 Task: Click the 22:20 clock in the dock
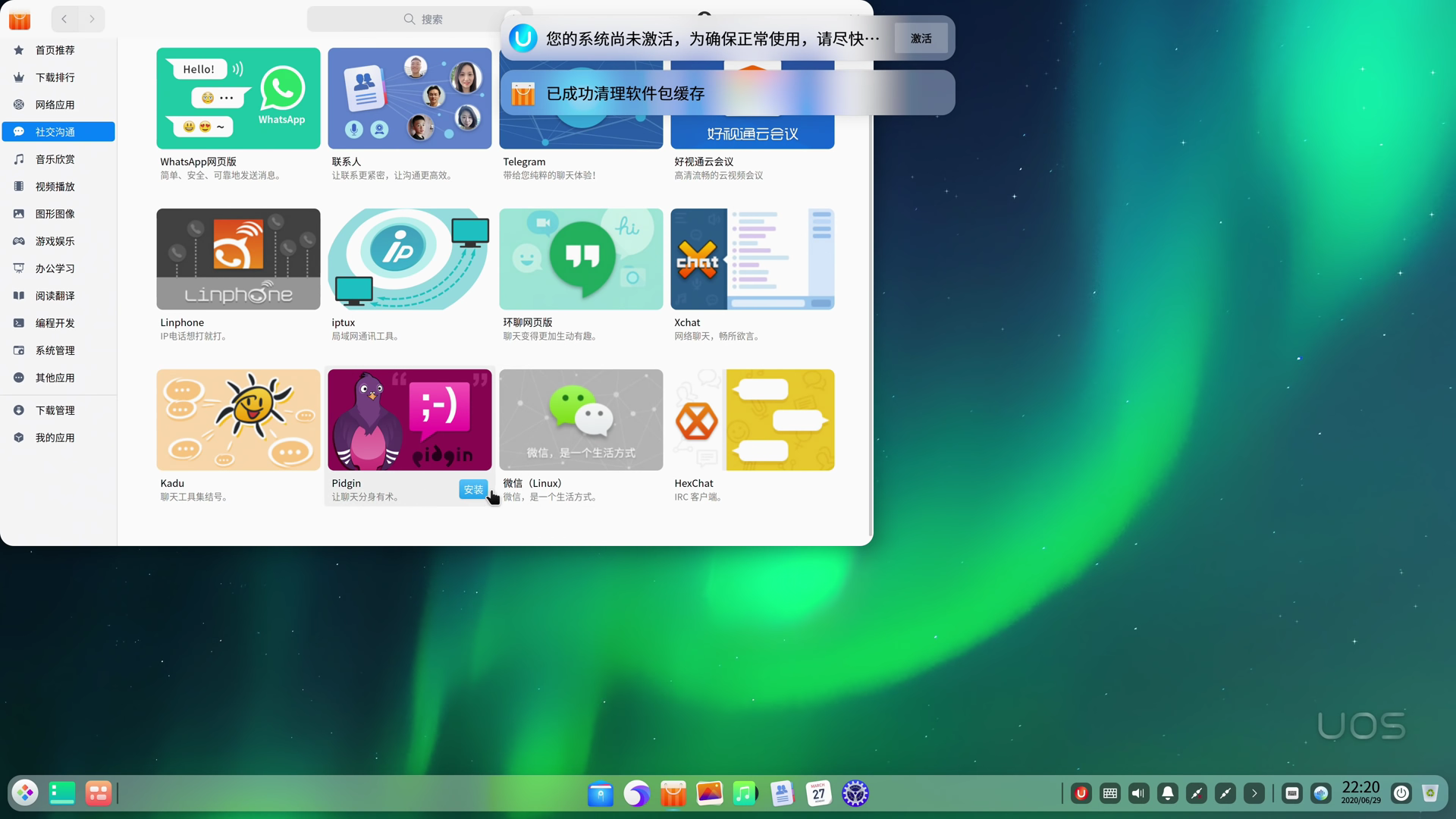click(1360, 792)
